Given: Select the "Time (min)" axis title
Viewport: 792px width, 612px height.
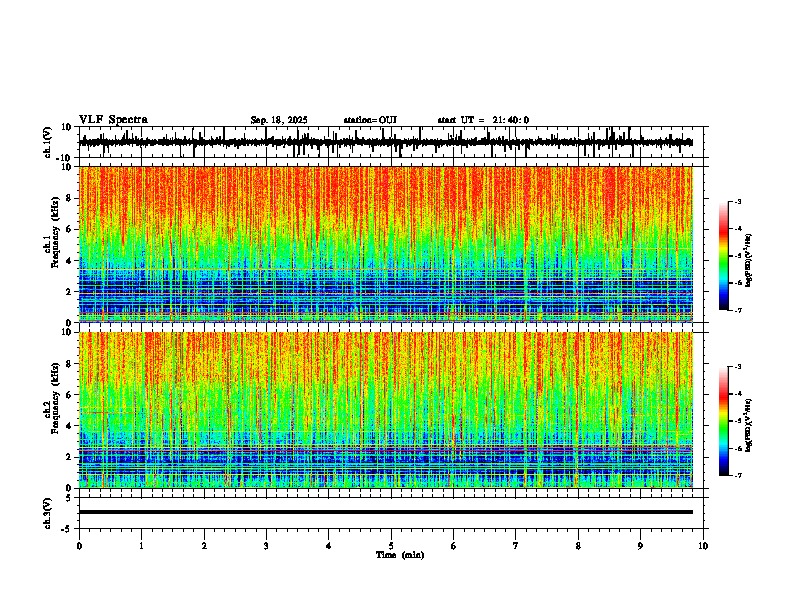Looking at the screenshot, I should coord(400,555).
